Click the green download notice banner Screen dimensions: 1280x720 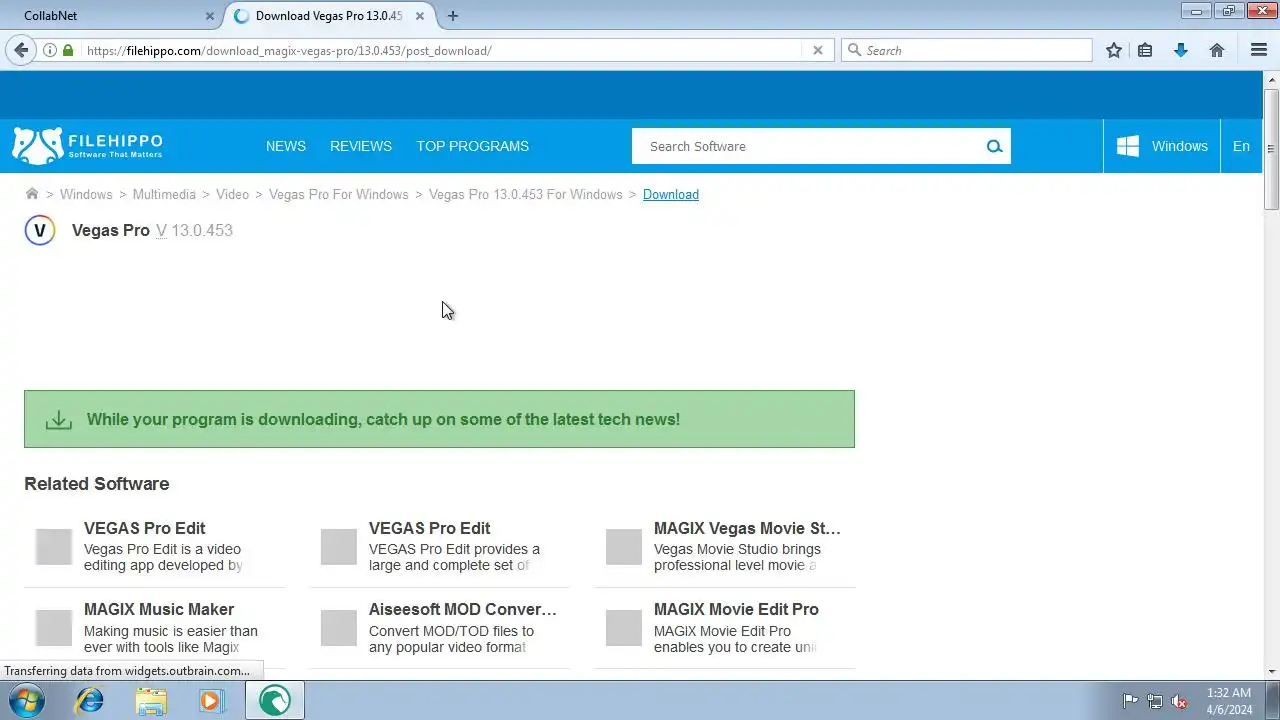pos(439,419)
